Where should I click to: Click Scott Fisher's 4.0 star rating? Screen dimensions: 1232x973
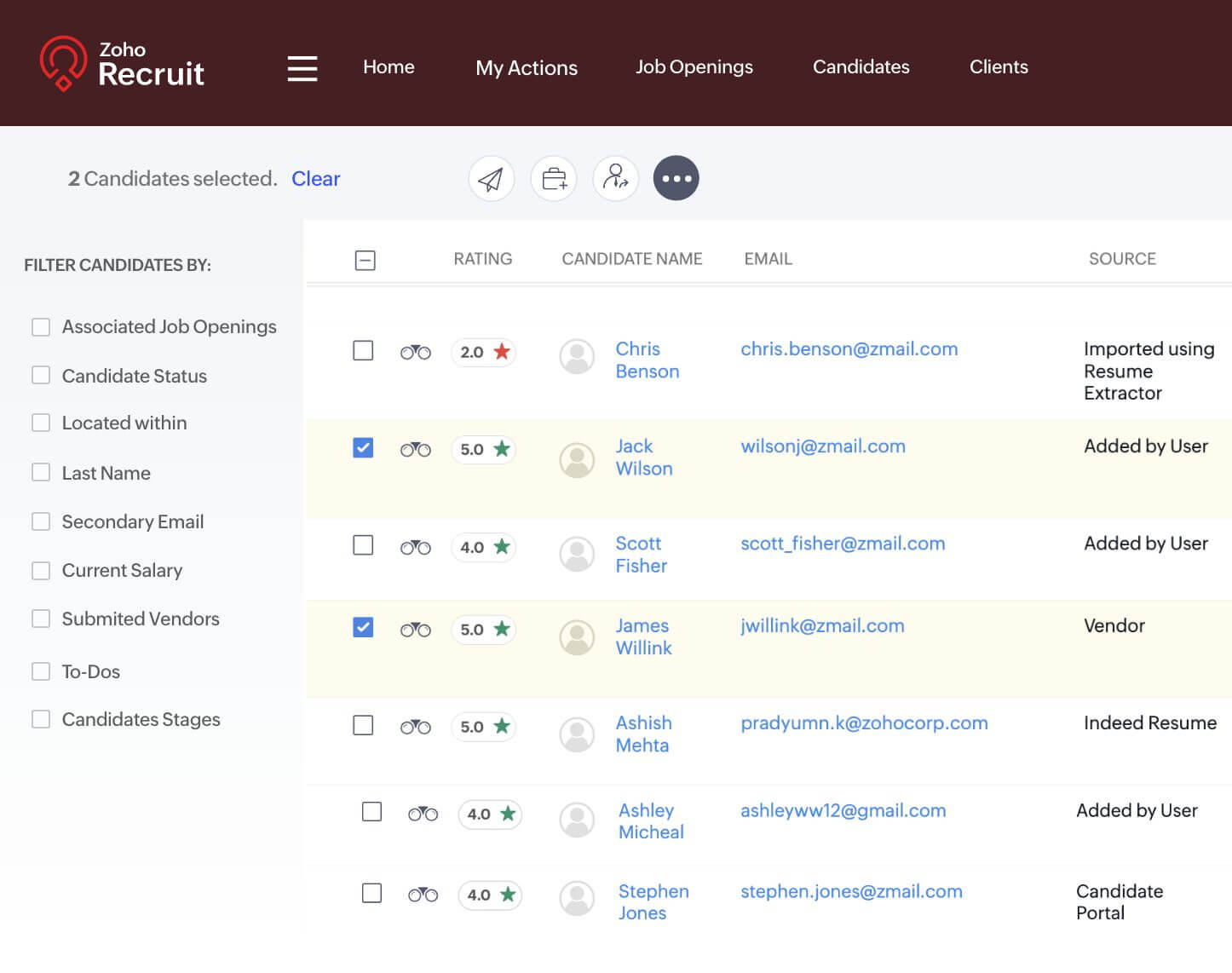(484, 547)
